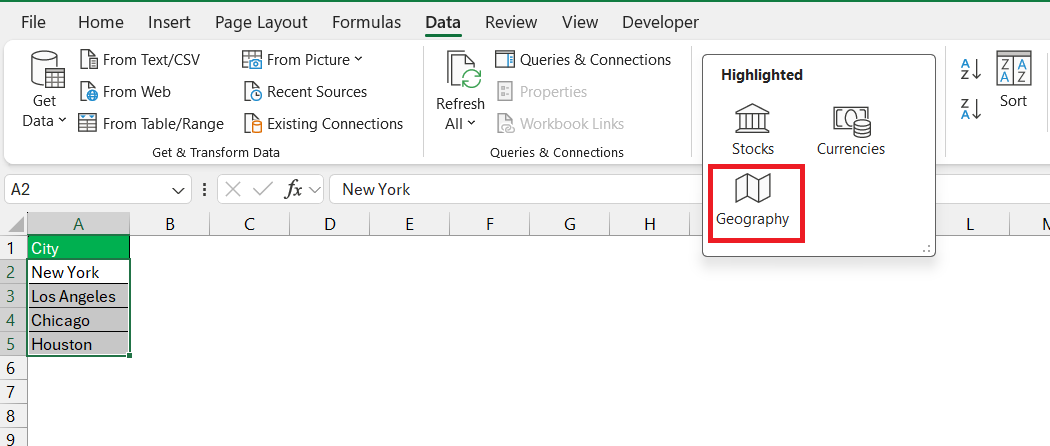Expand the formula bar function dropdown arrow
The width and height of the screenshot is (1050, 446).
click(315, 190)
